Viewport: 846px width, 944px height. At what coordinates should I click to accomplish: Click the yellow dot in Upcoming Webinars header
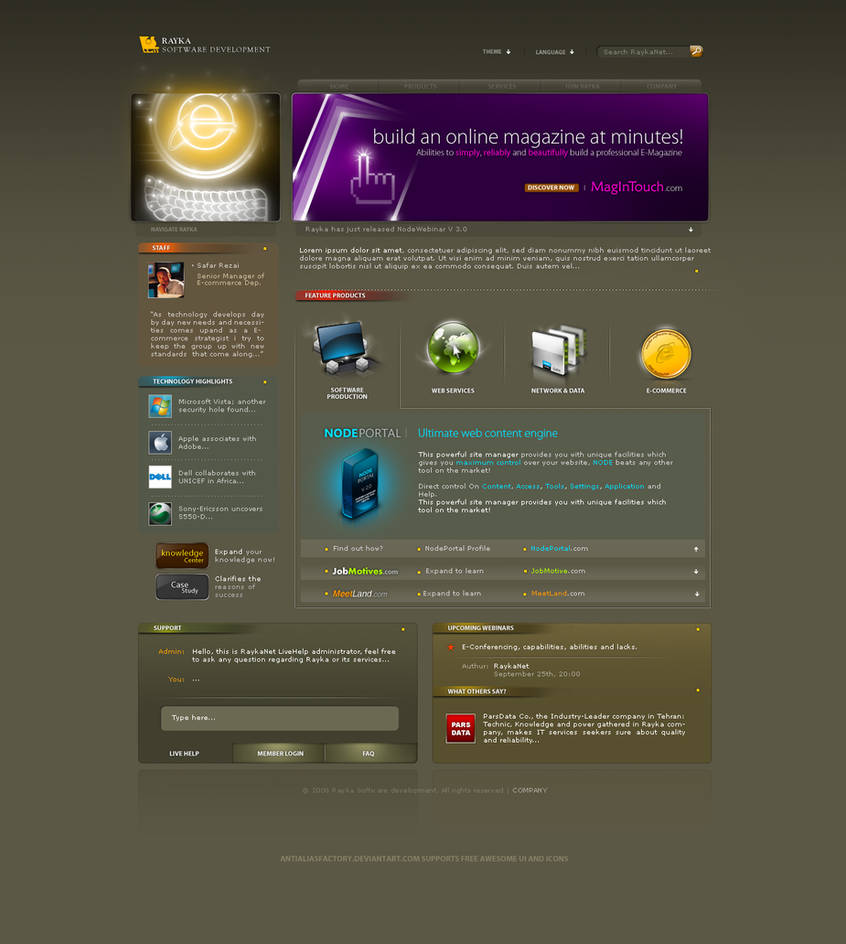[x=698, y=629]
